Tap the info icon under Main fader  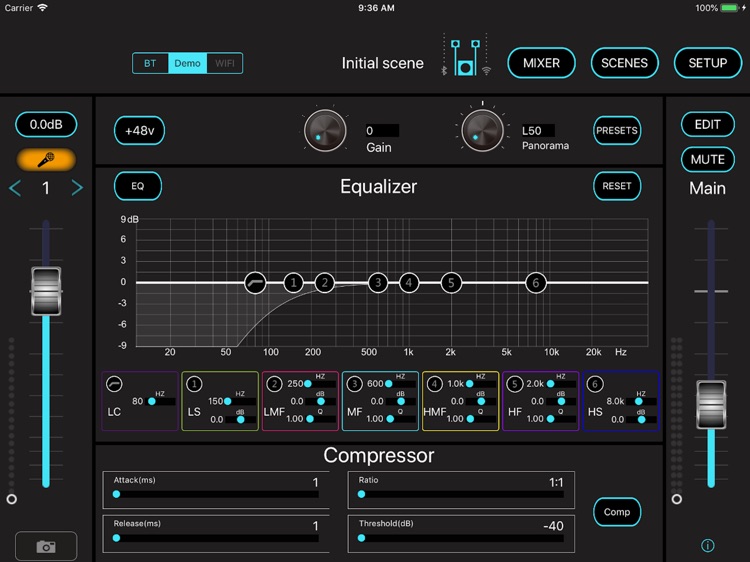point(708,546)
